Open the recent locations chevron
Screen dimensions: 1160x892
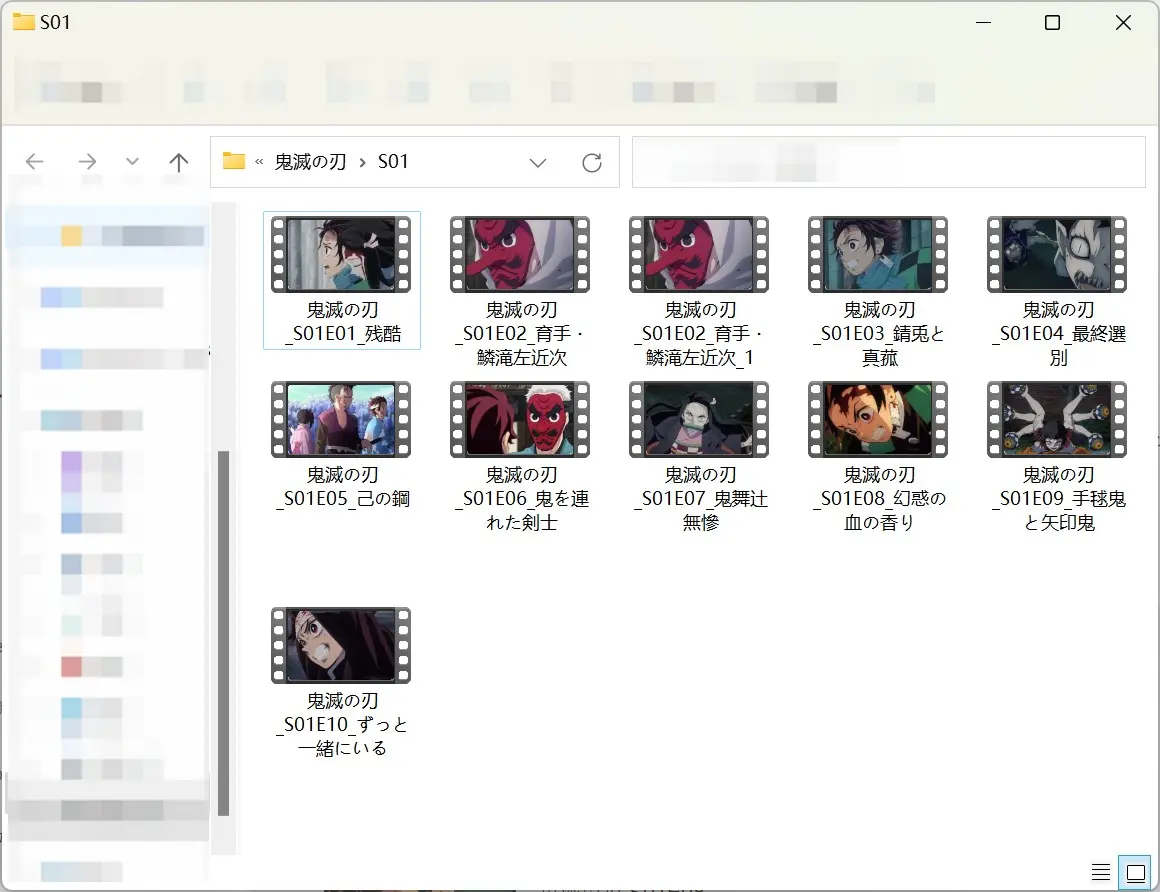coord(132,161)
